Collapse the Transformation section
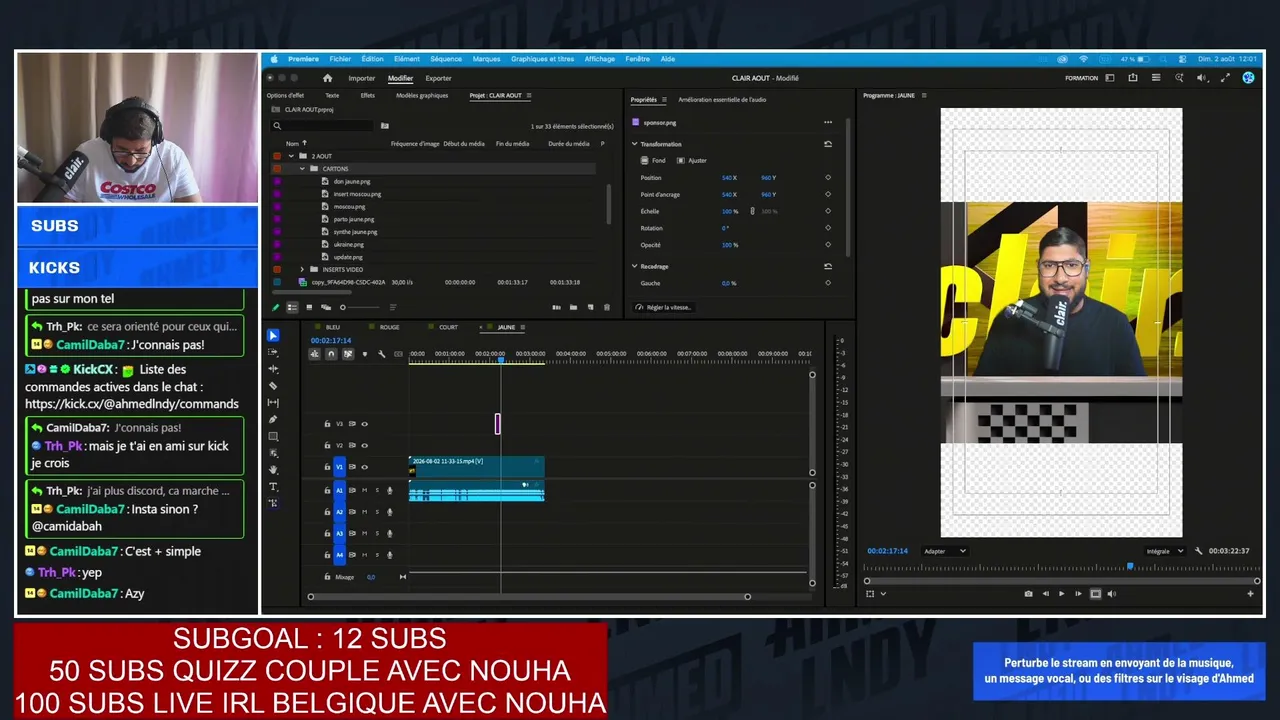 coord(634,144)
